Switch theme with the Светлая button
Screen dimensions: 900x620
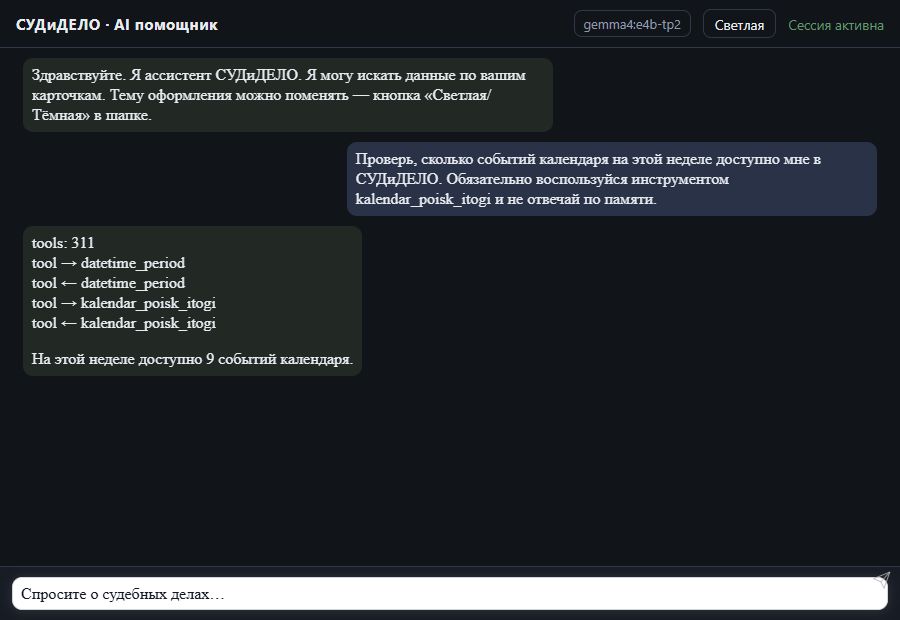[x=739, y=25]
